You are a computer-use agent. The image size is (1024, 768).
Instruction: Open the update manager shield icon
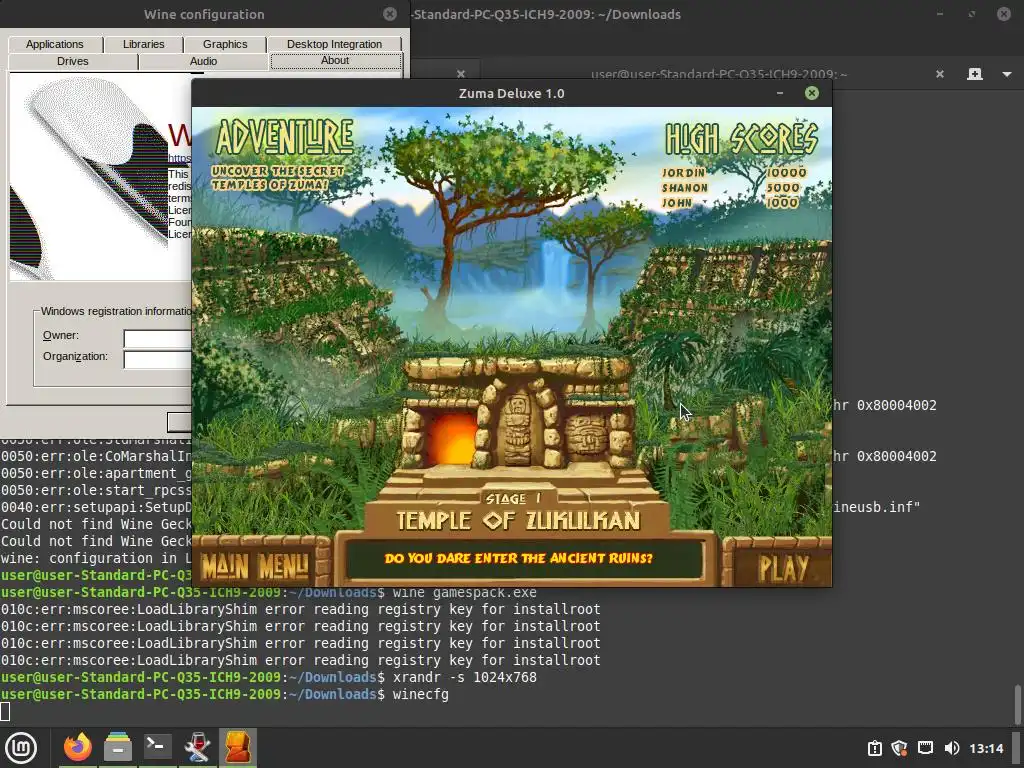(x=899, y=748)
